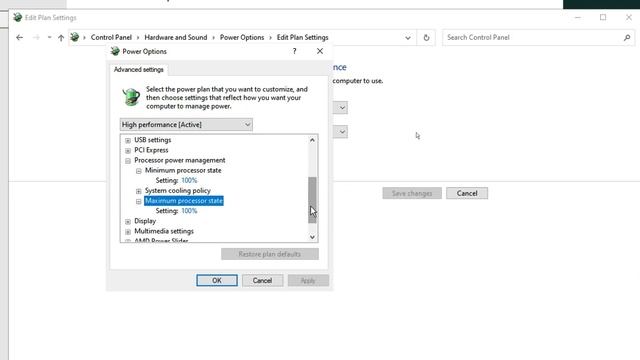This screenshot has width=640, height=360.
Task: Click Edit Plan Settings breadcrumb
Action: click(x=302, y=38)
